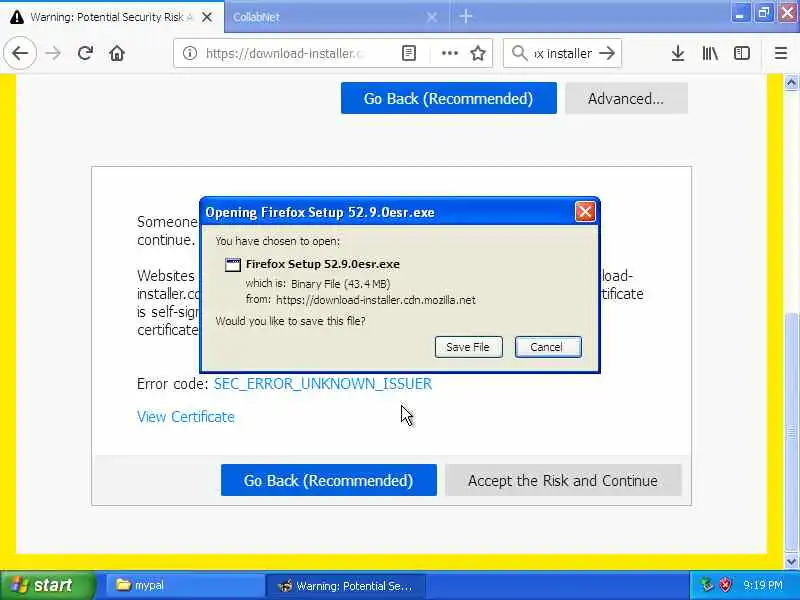Click the bottom Go Back (Recommended) button

click(x=329, y=480)
